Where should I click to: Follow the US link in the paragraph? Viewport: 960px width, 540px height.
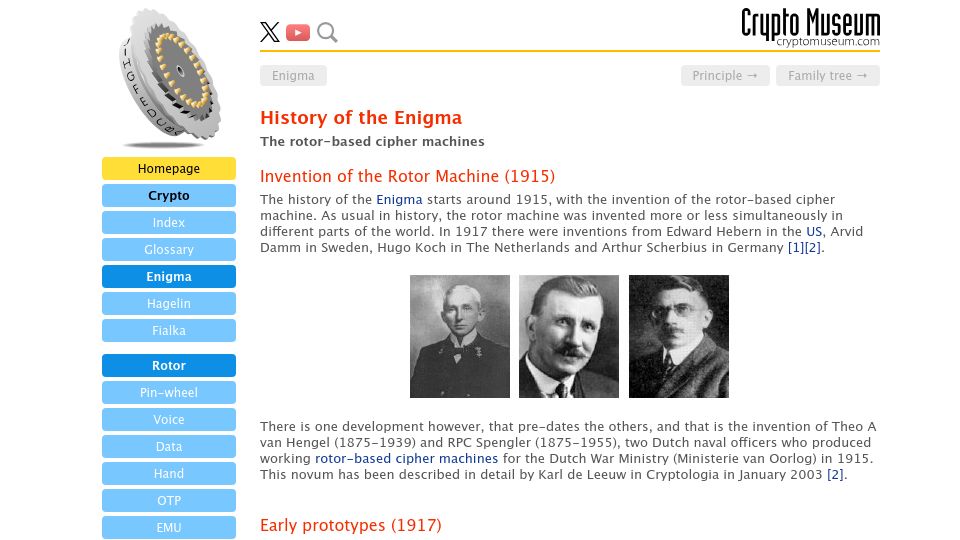(x=814, y=231)
